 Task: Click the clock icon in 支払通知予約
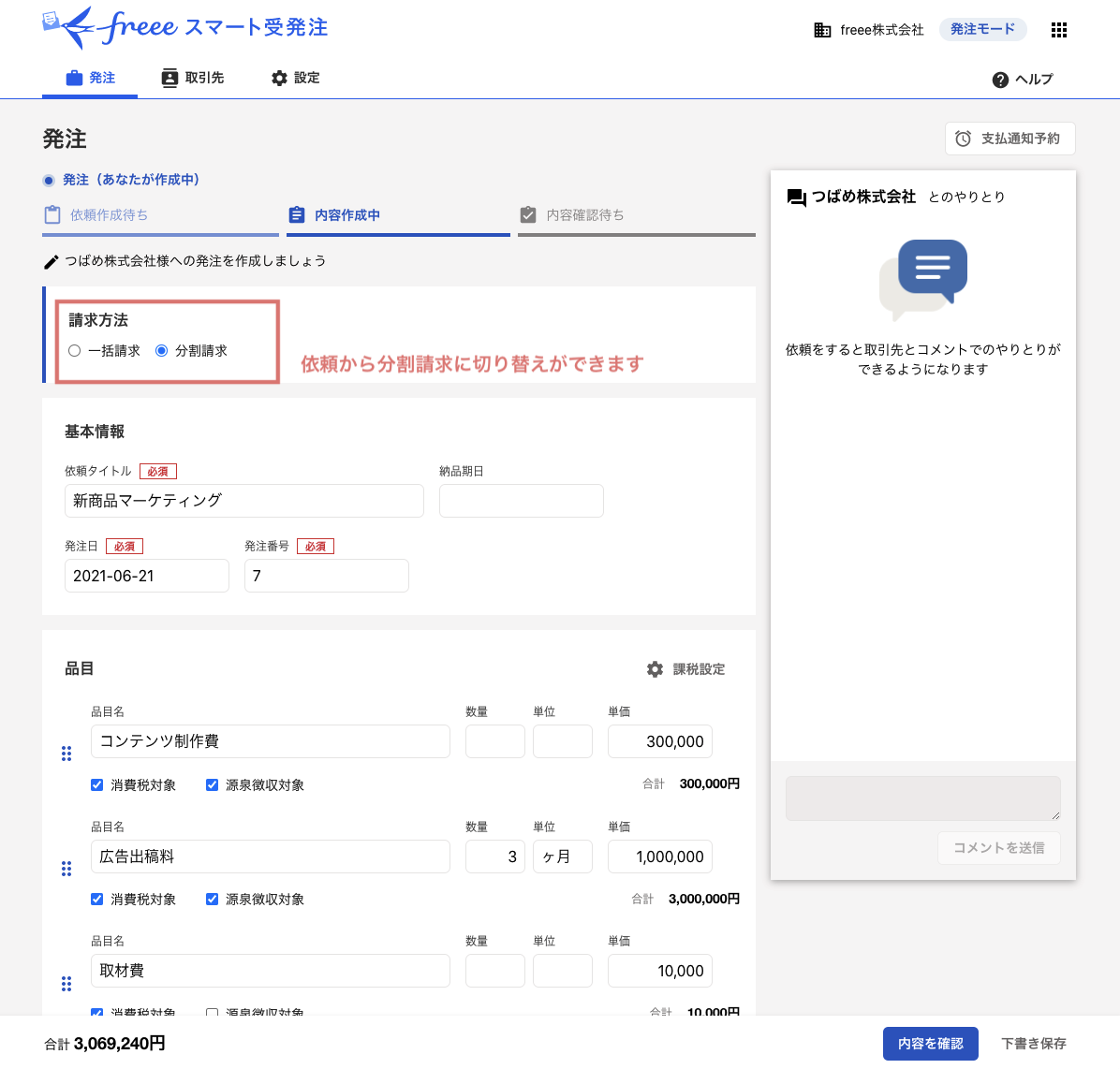[x=963, y=138]
